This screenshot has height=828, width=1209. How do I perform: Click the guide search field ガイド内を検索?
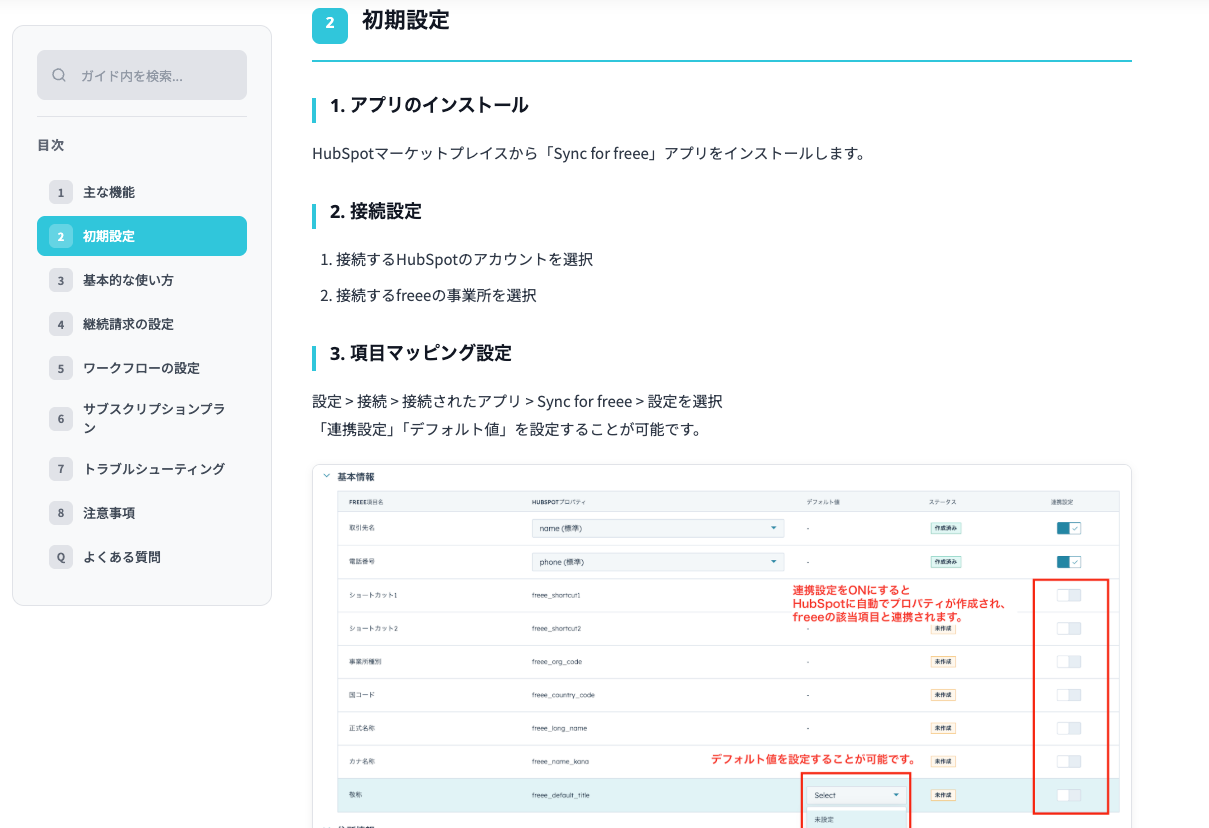pyautogui.click(x=142, y=75)
